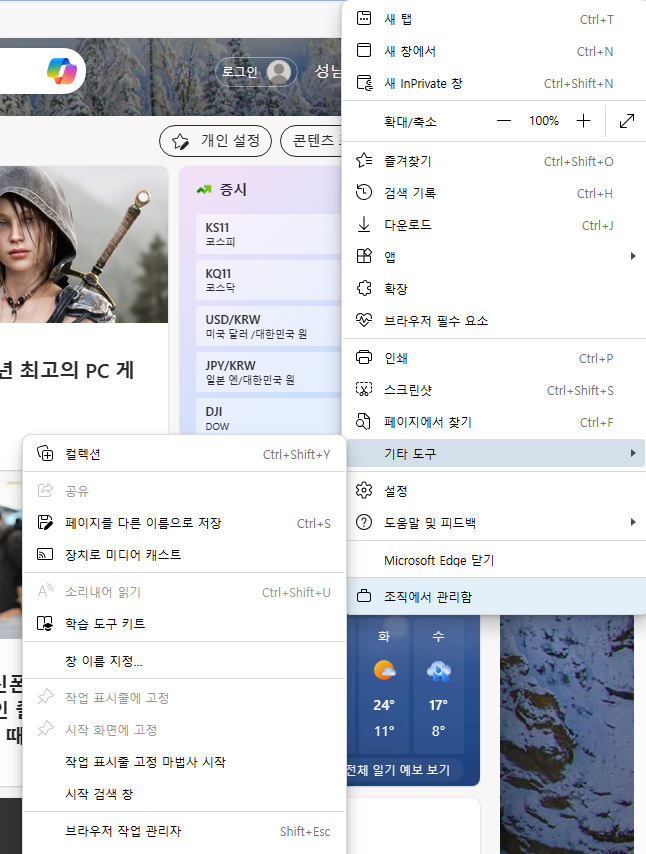Open 브라우저 작업 관리자
646x854 pixels.
184,831
